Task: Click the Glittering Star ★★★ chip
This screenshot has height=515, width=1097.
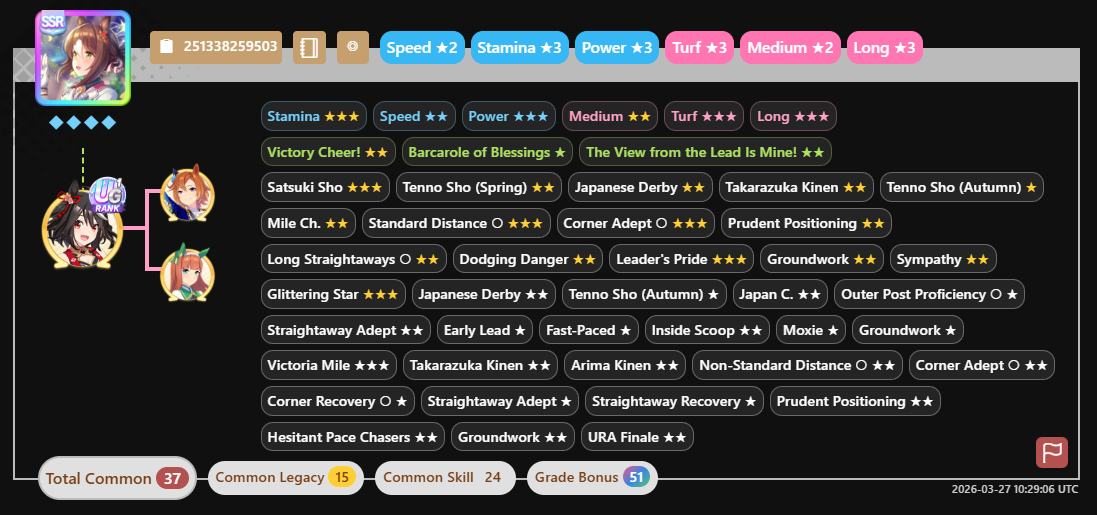Action: (x=333, y=295)
